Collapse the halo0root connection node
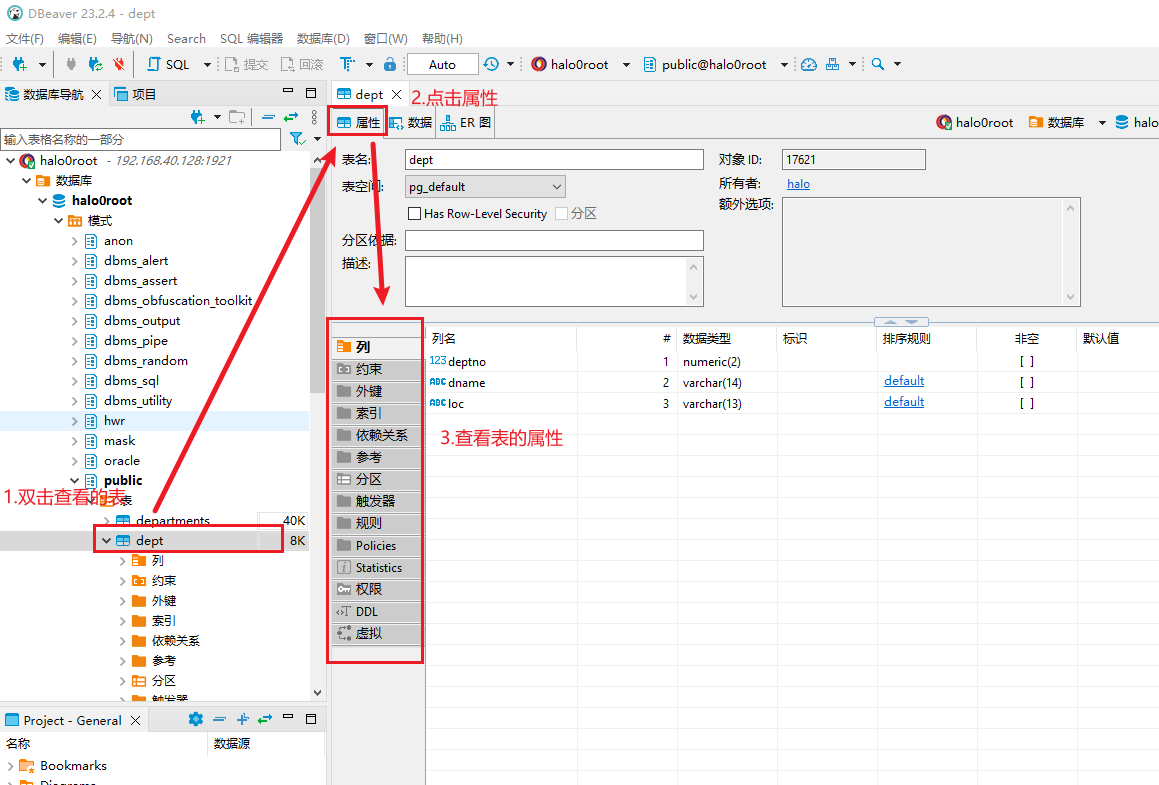This screenshot has width=1159, height=785. tap(10, 160)
